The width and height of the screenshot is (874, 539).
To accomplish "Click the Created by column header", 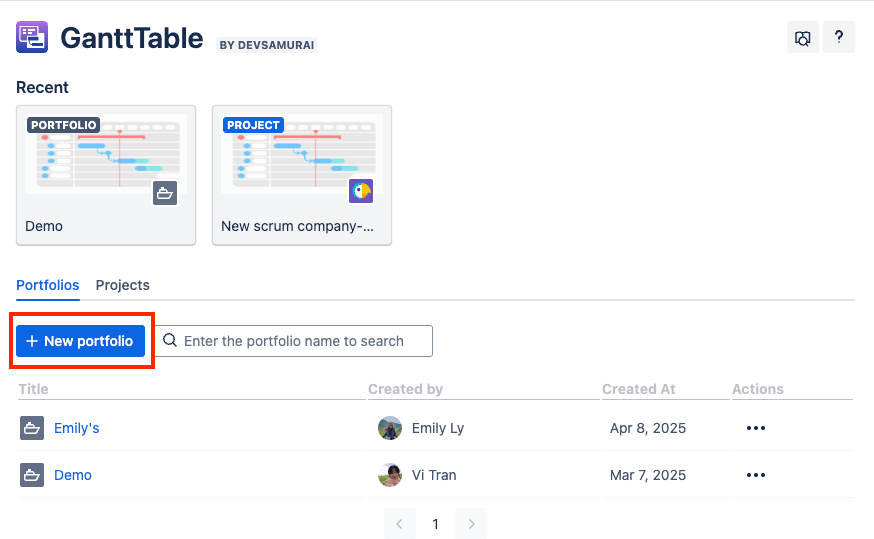I will pyautogui.click(x=405, y=389).
